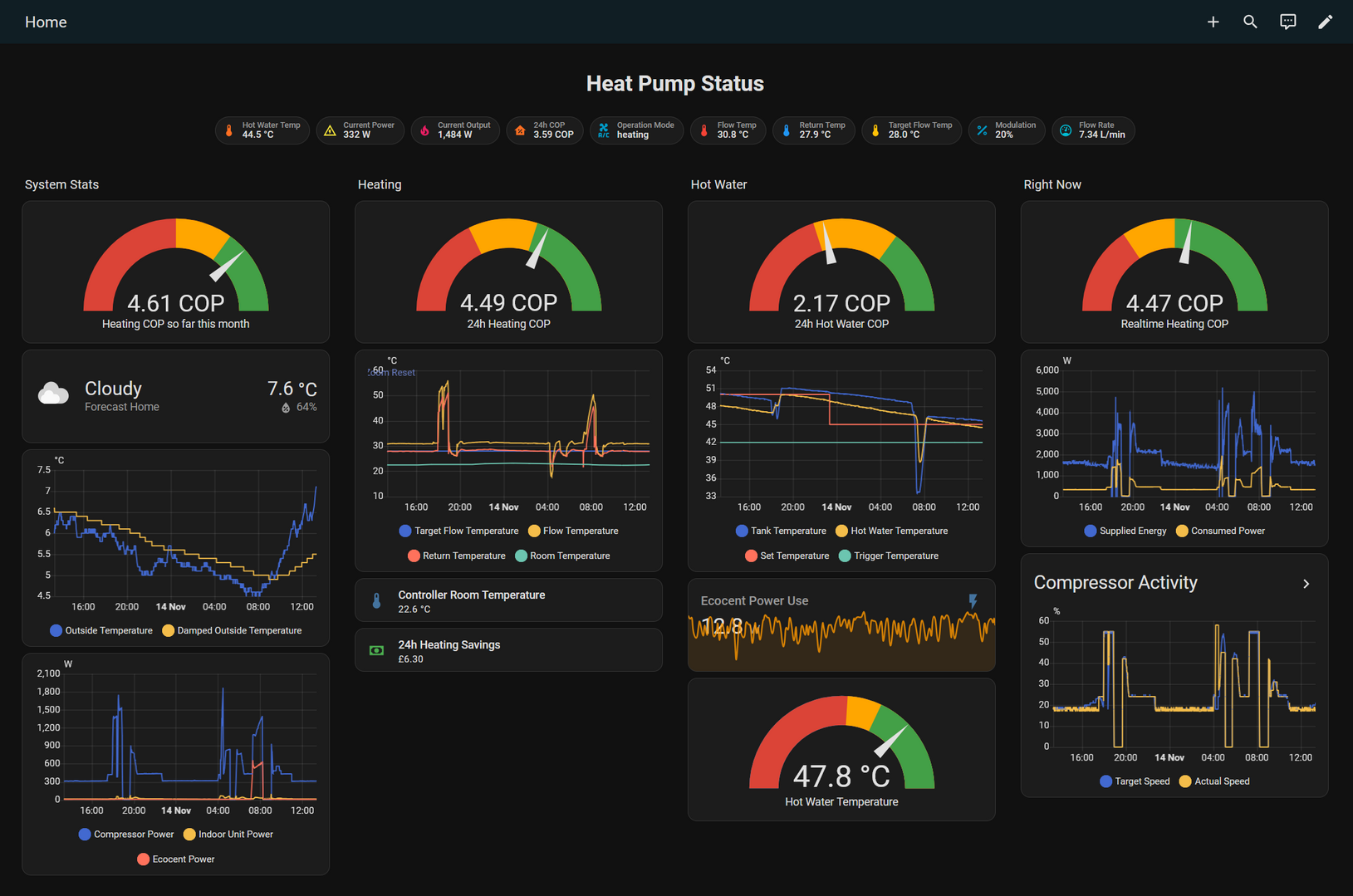Open the Operation Mode heating chip
This screenshot has width=1353, height=896.
pyautogui.click(x=637, y=130)
